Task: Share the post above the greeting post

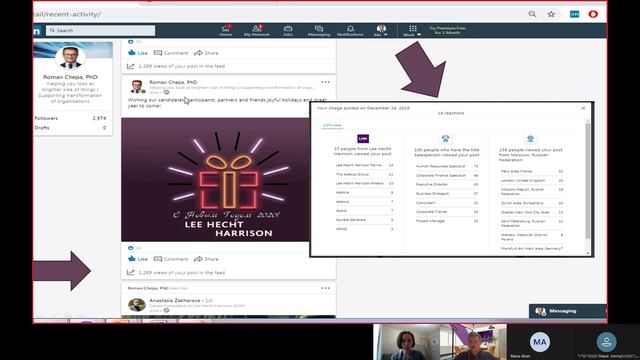Action: (x=206, y=53)
